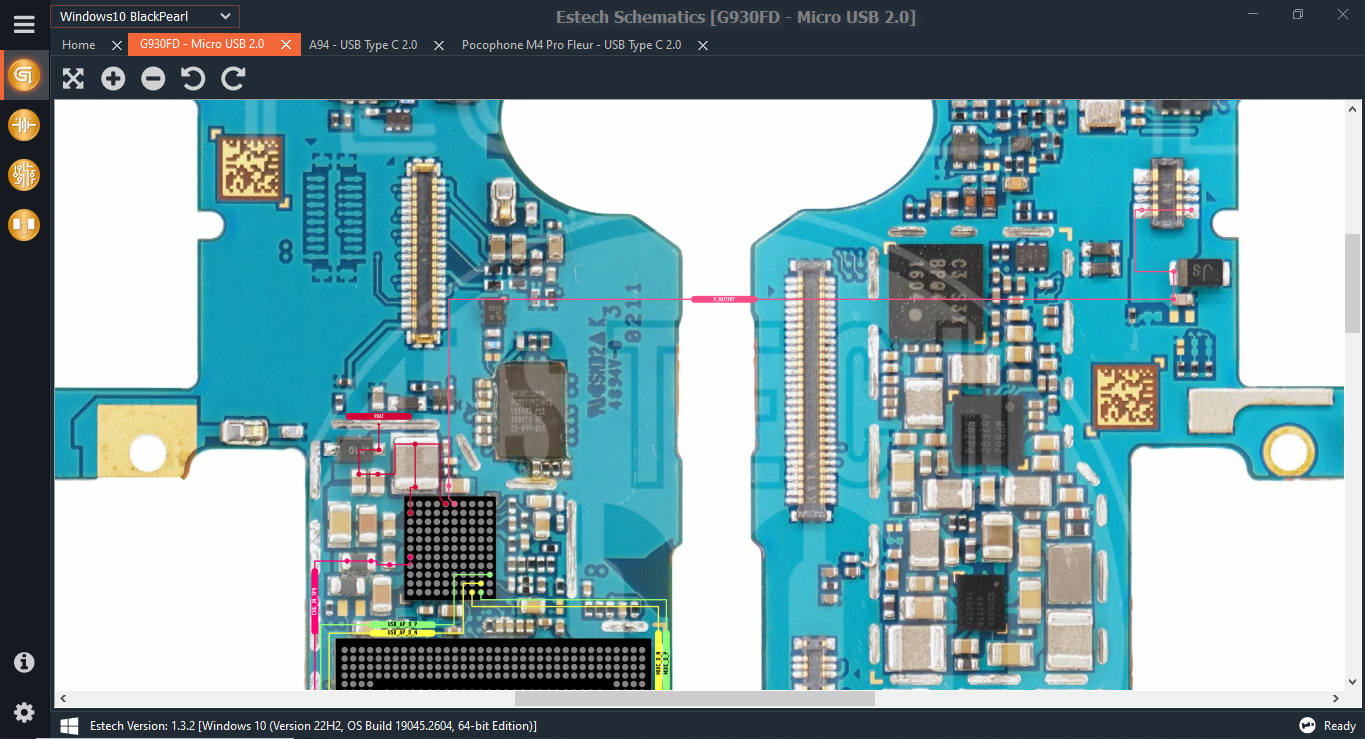Select the schematics G icon in sidebar
1365x739 pixels.
tap(24, 75)
